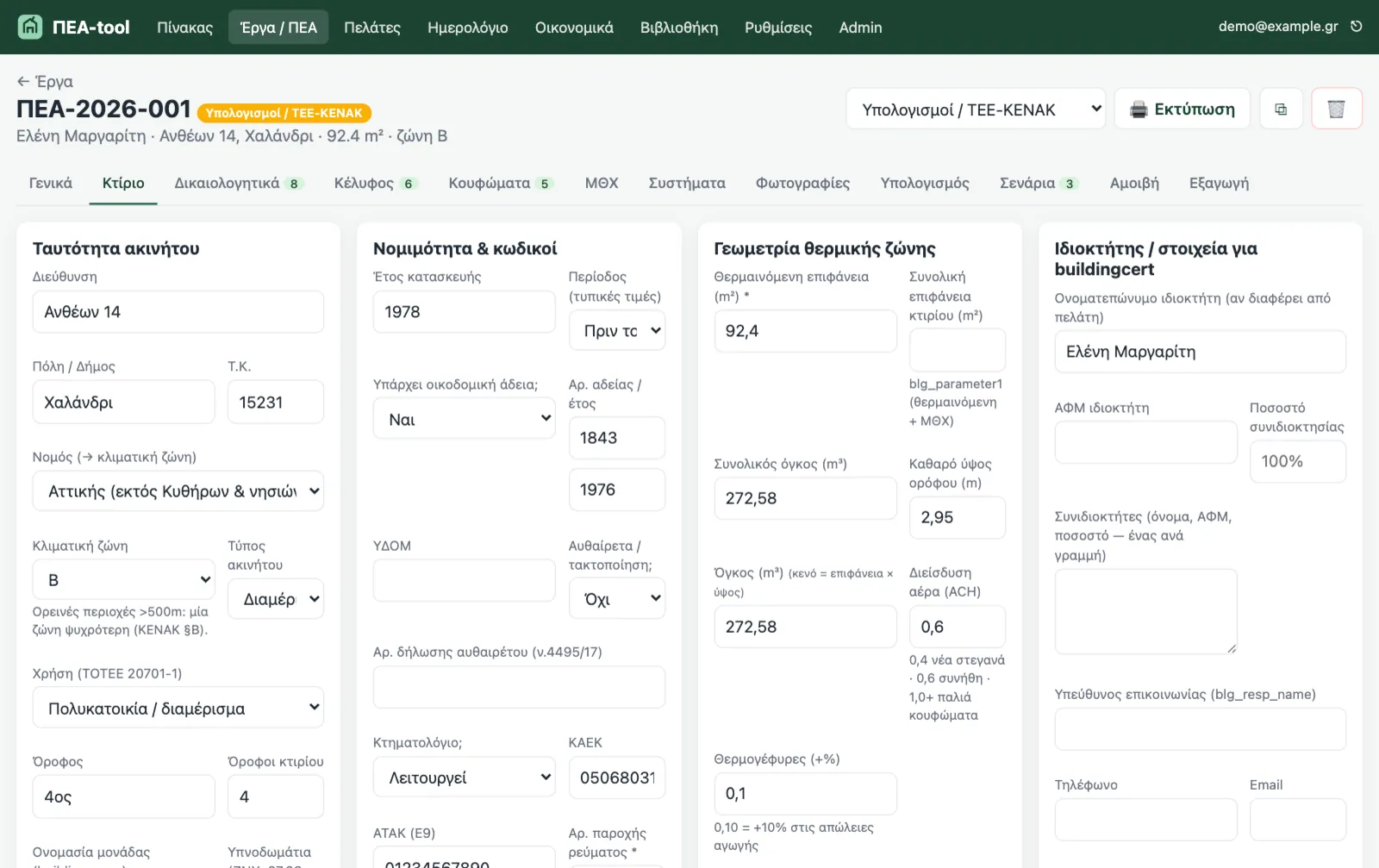Open the Χρήση dropdown with Πολυκατοικία / διαμέρισμα
Screen dimensions: 1379x868
[x=178, y=708]
